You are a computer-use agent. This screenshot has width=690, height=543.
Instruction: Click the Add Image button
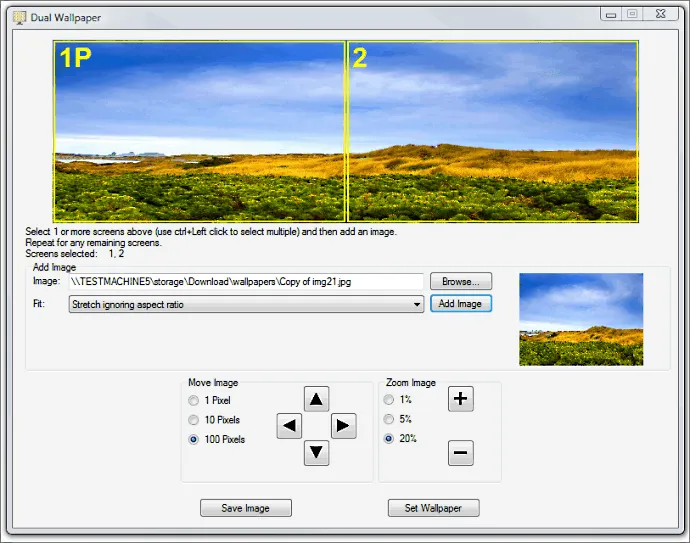(x=461, y=304)
